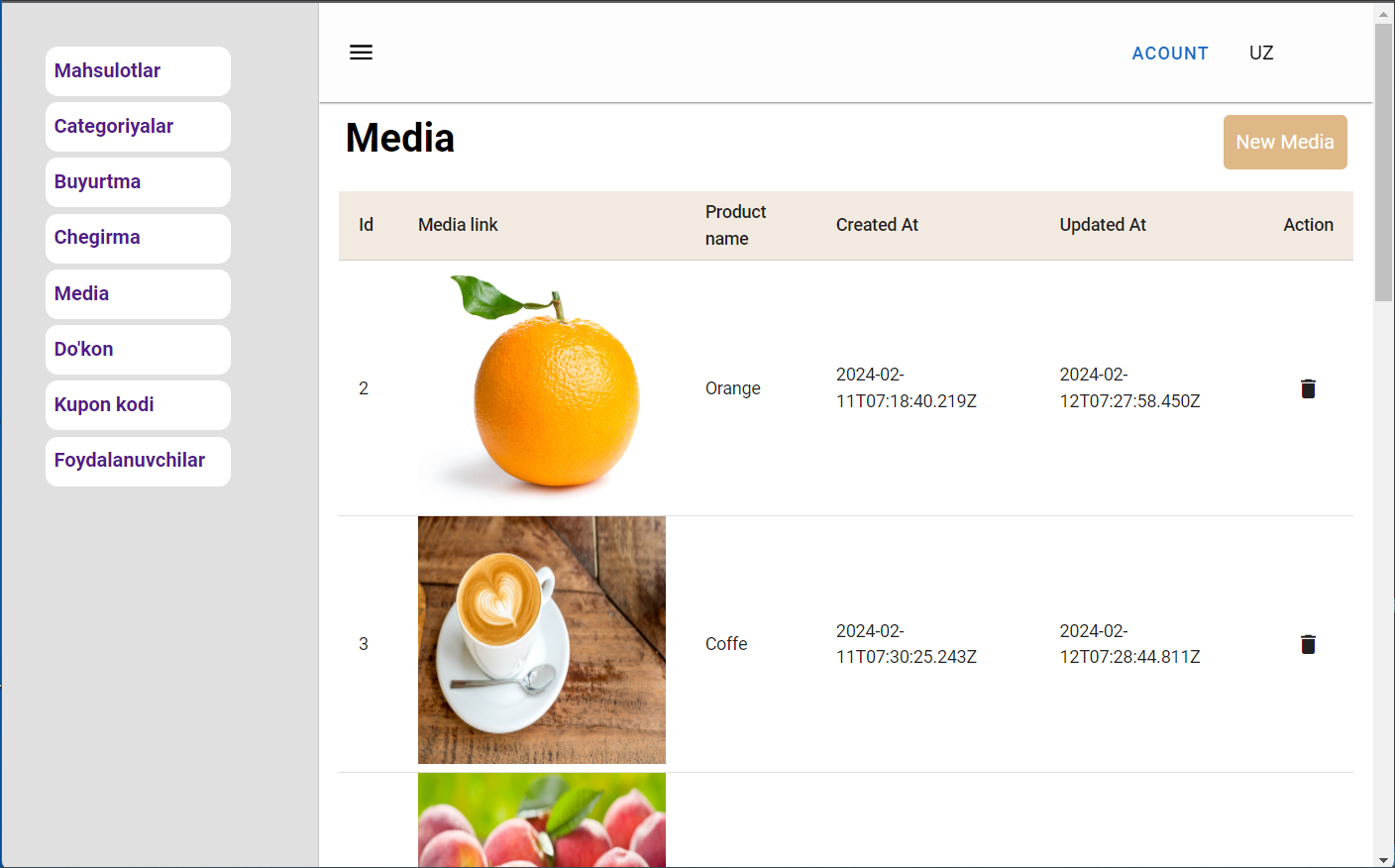Go to Do'kon page
Screen dimensions: 1395x868
point(138,350)
